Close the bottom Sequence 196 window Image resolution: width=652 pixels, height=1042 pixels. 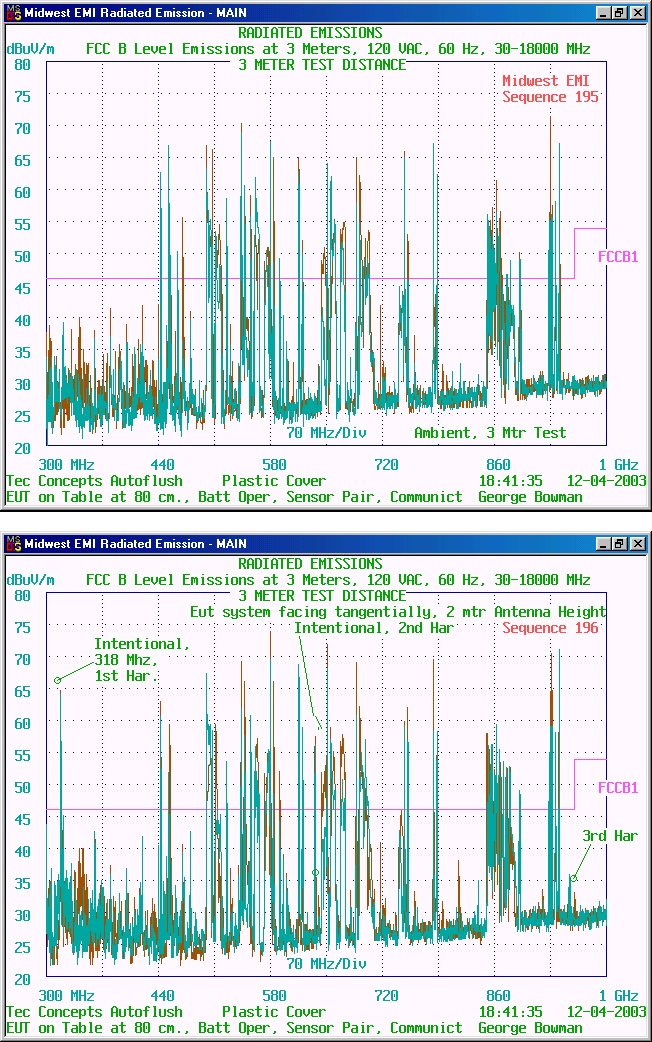tap(637, 544)
